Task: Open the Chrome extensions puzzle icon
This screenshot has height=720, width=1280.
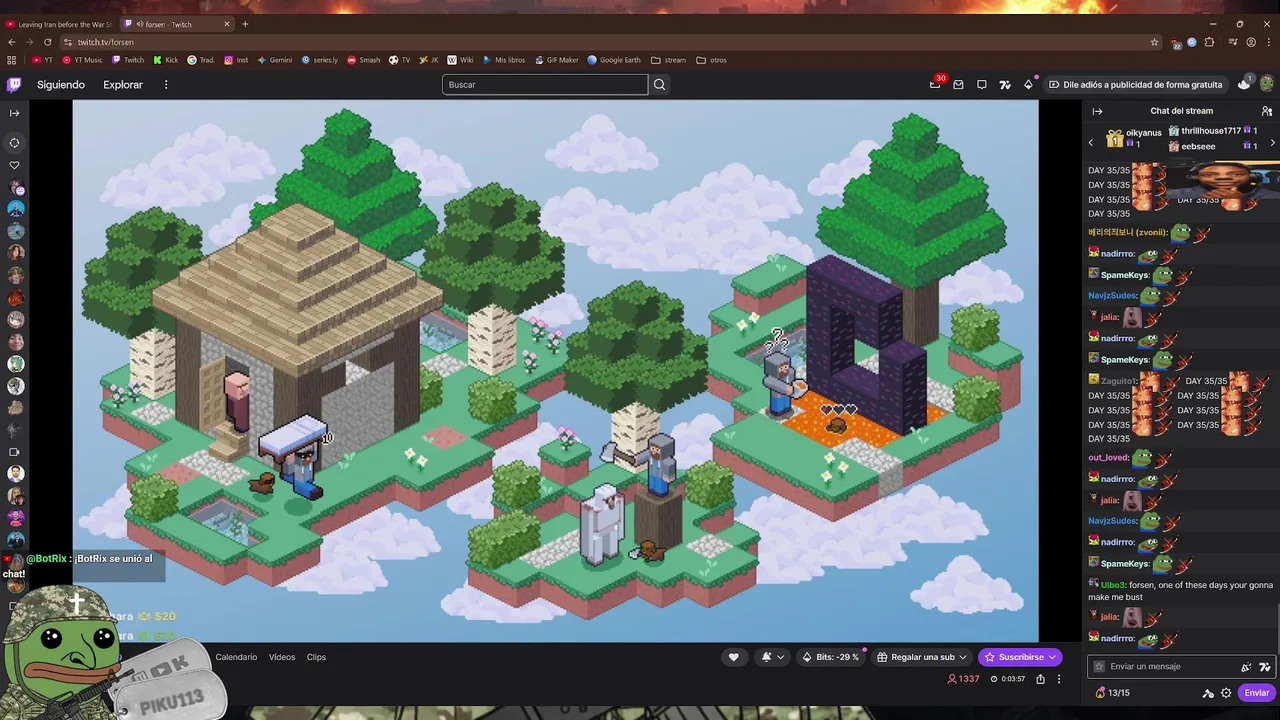Action: pyautogui.click(x=1209, y=42)
